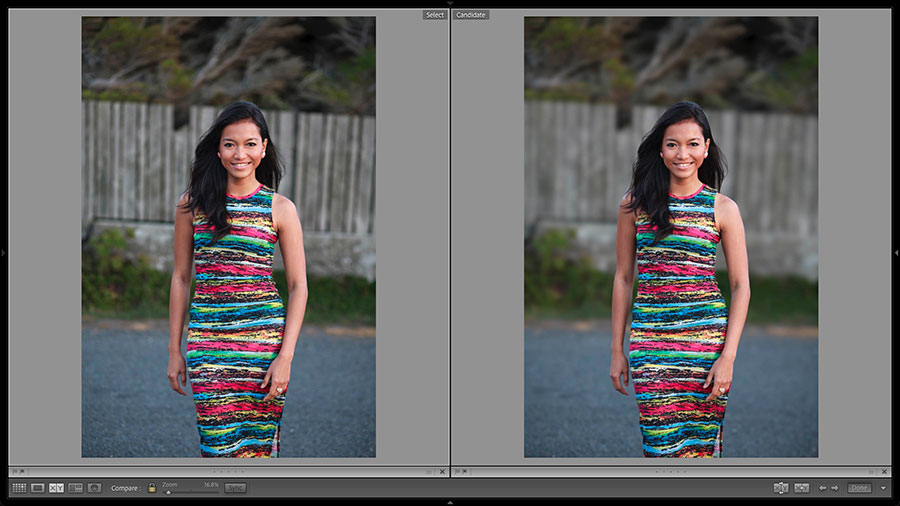Open the toolbar options dropdown arrow
900x506 pixels.
(x=883, y=488)
